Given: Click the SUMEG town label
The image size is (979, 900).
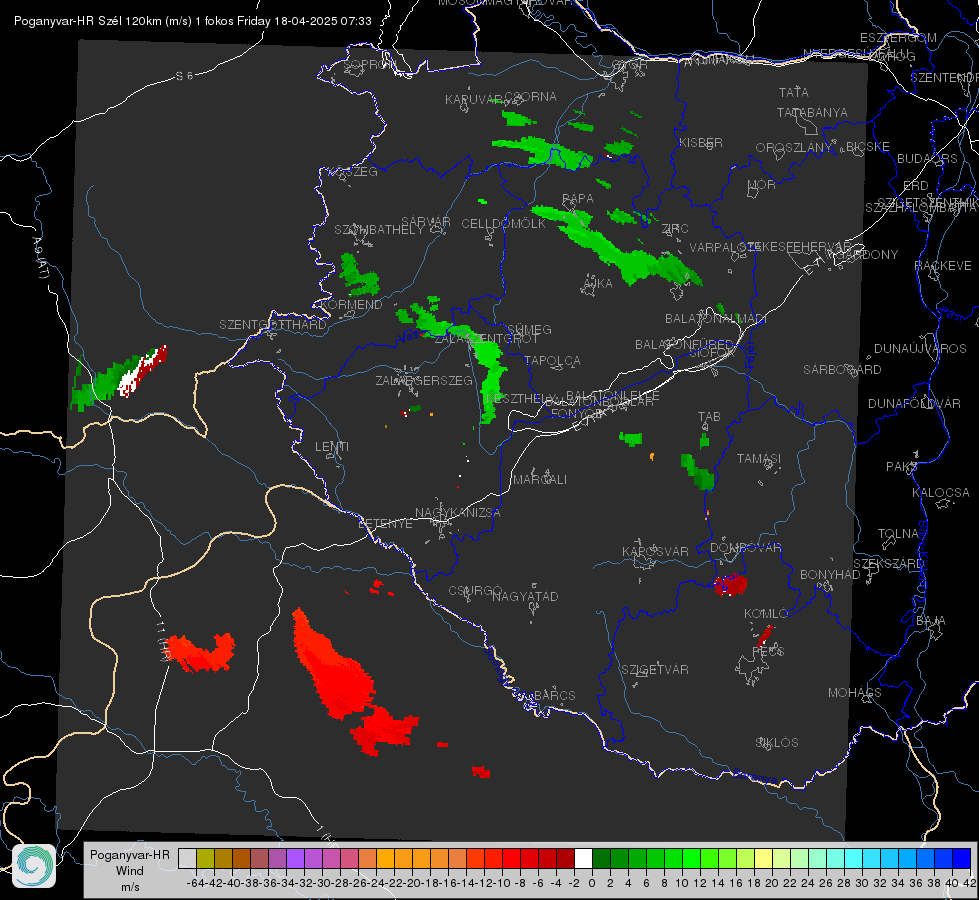Looking at the screenshot, I should [x=529, y=329].
